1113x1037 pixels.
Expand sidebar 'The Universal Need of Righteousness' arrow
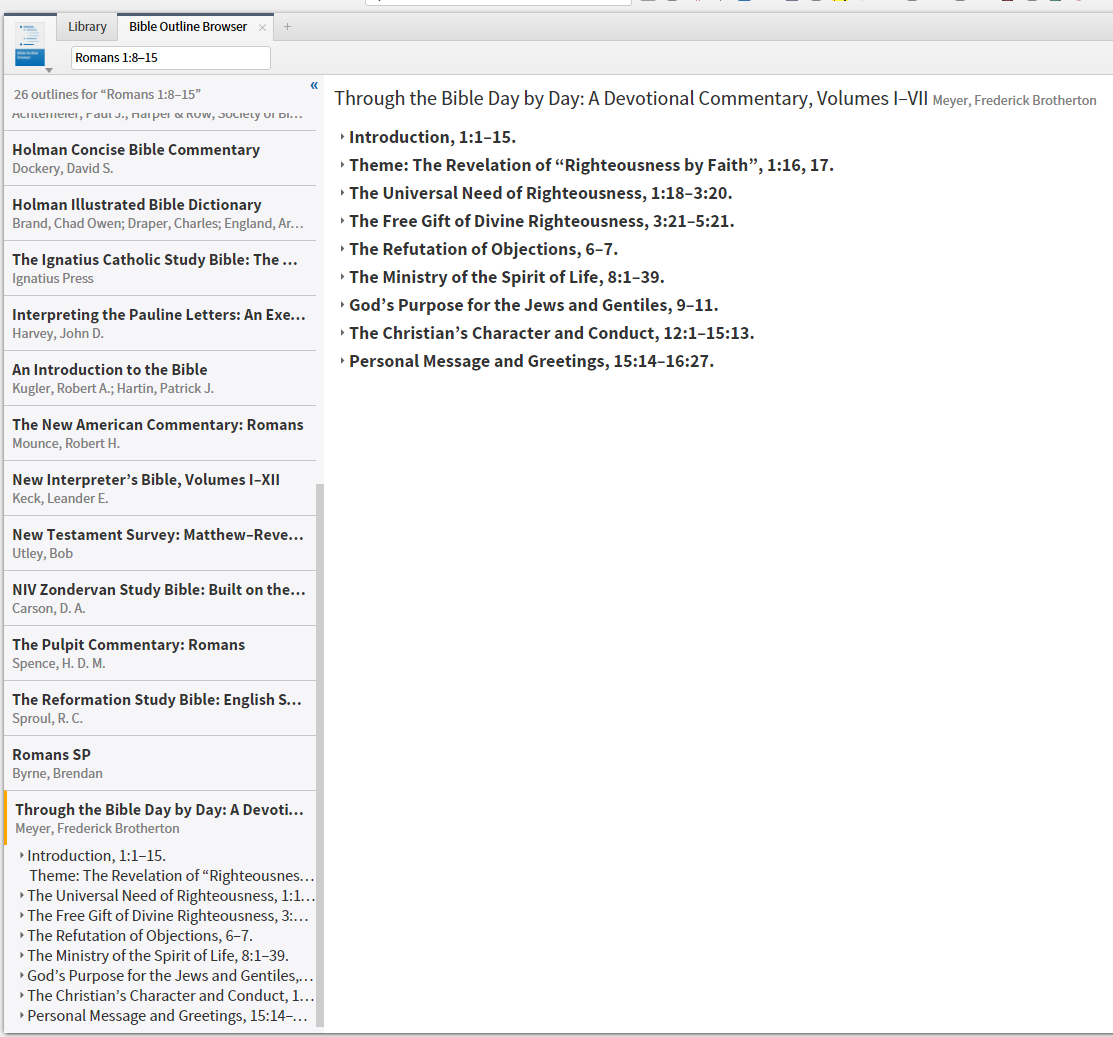tap(22, 895)
